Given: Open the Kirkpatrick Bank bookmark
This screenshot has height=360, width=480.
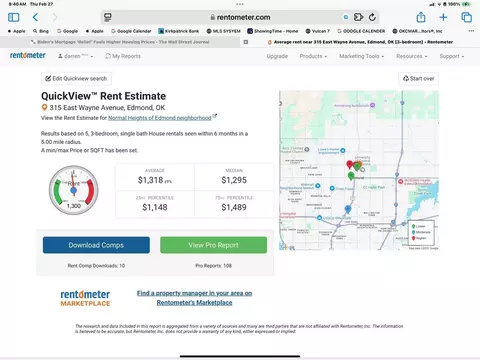Looking at the screenshot, I should tap(179, 31).
